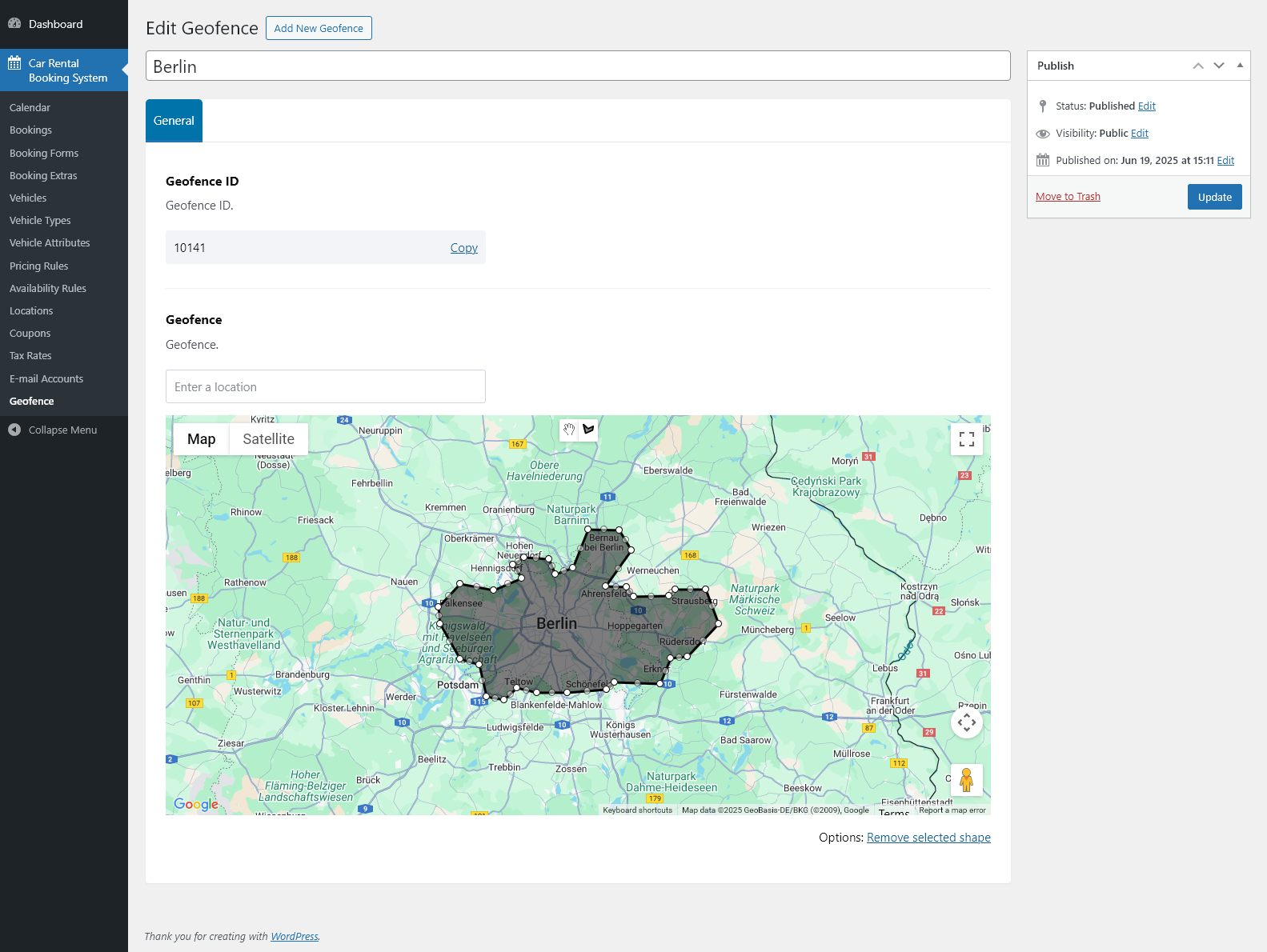This screenshot has height=952, width=1267.
Task: Click the map camera controls button
Action: [x=967, y=723]
